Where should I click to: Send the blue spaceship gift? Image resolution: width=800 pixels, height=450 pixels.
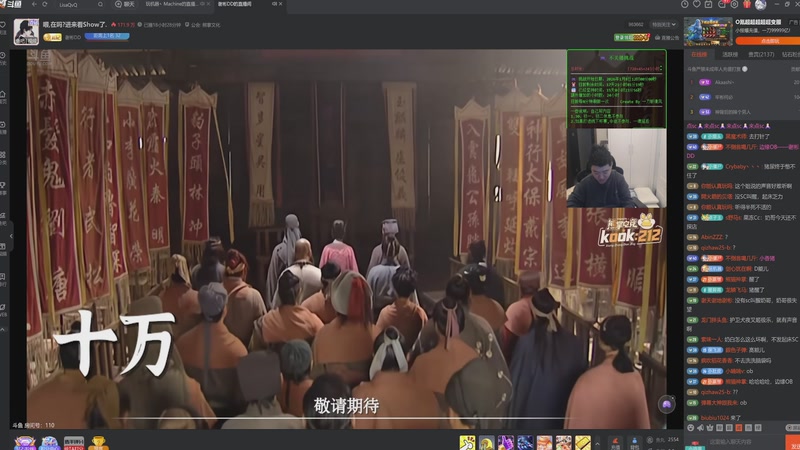[525, 442]
